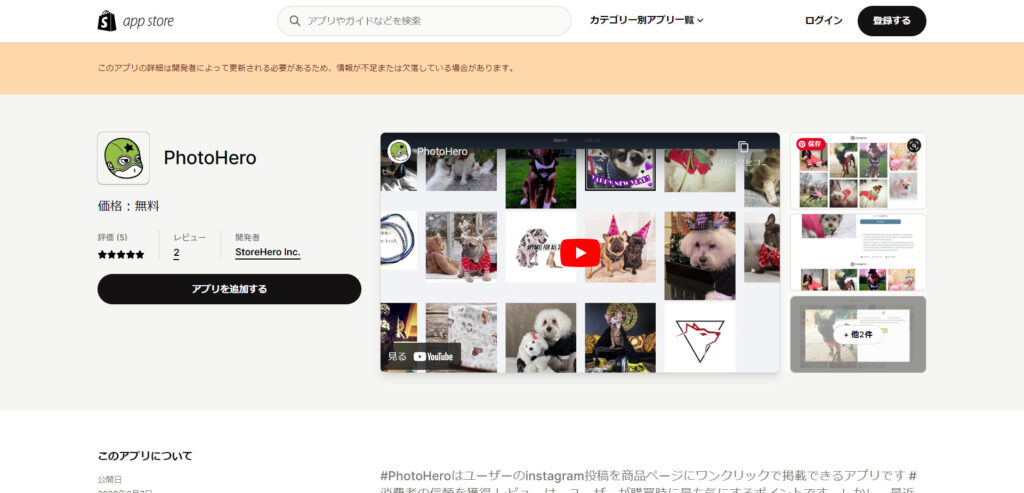
Task: Click the 価格：無料 price text
Action: tap(129, 206)
